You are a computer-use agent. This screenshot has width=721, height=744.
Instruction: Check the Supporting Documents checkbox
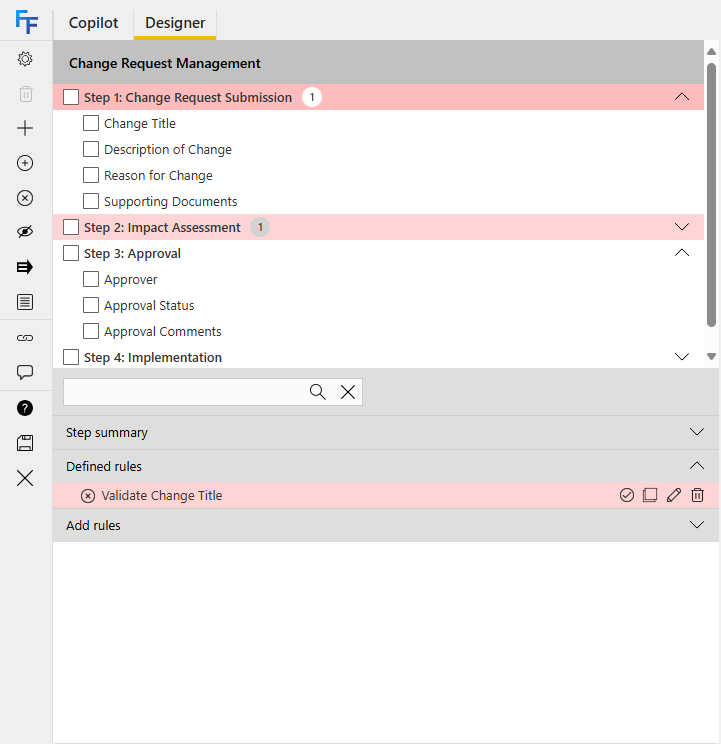91,201
